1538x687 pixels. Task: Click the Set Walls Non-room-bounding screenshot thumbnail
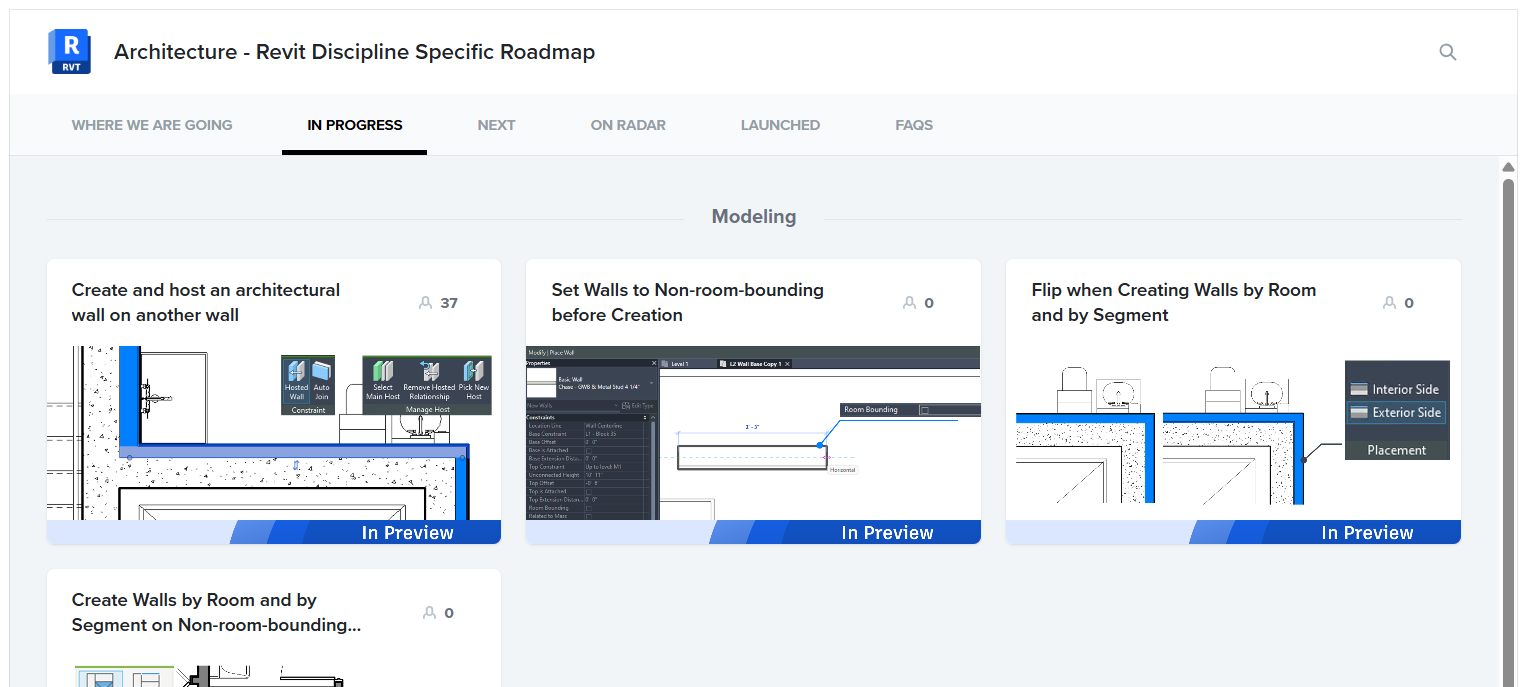pos(753,432)
